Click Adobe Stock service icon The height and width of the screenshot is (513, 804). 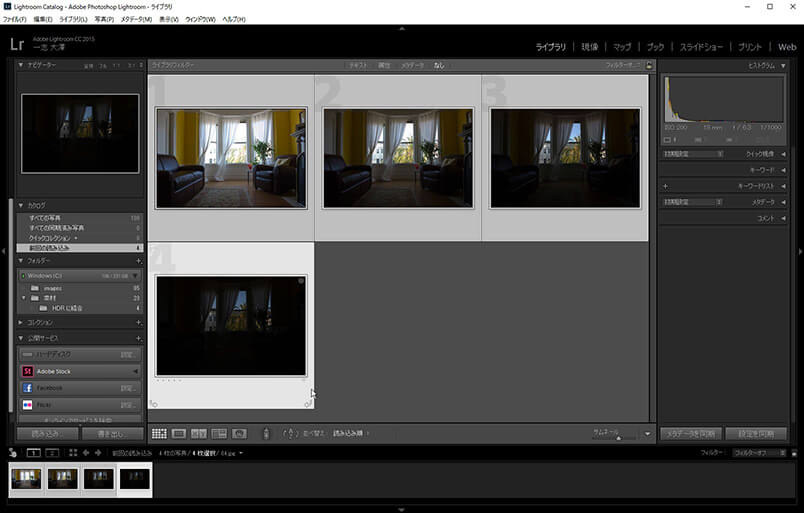point(28,371)
